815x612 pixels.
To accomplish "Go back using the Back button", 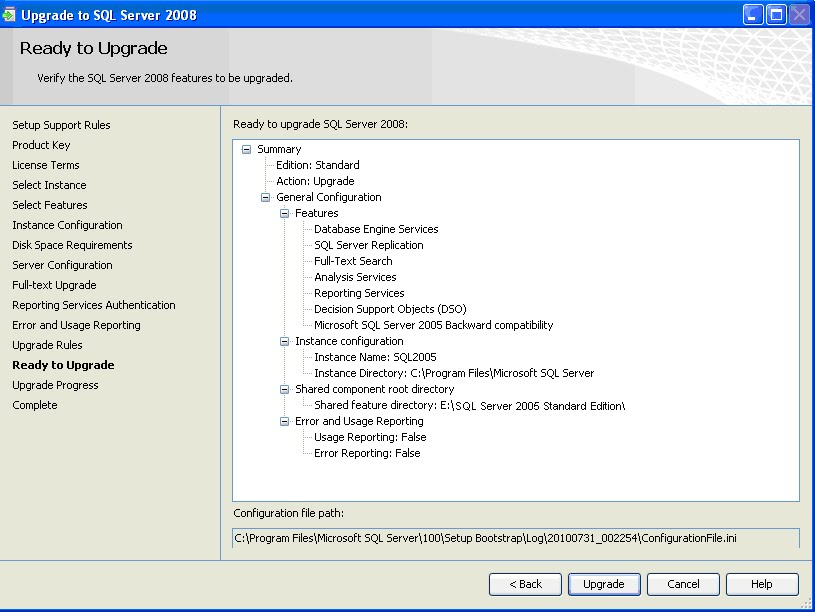I will tap(525, 584).
